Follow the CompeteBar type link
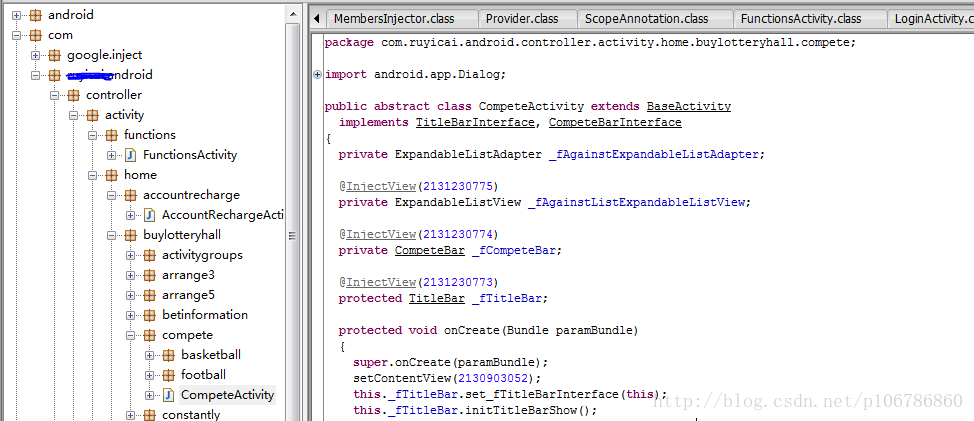Image resolution: width=974 pixels, height=421 pixels. (x=430, y=250)
